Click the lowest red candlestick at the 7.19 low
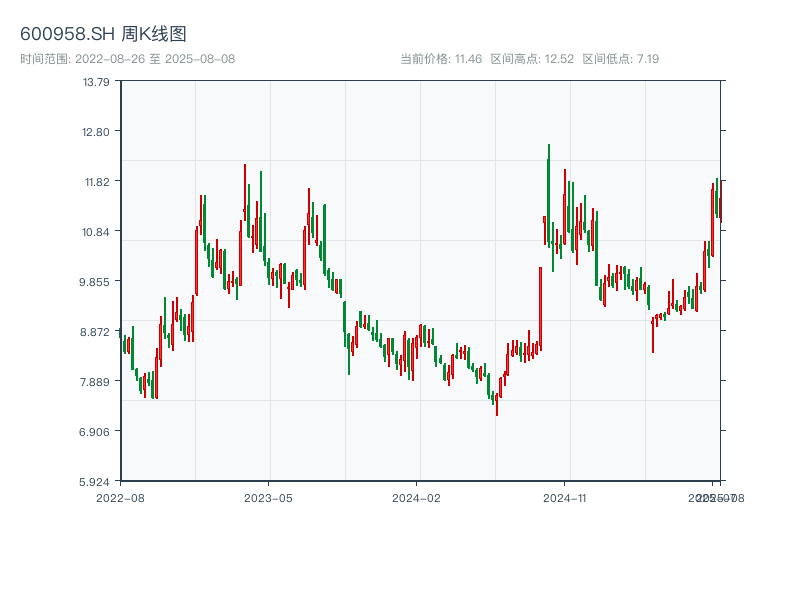This screenshot has width=800, height=600. pyautogui.click(x=497, y=404)
